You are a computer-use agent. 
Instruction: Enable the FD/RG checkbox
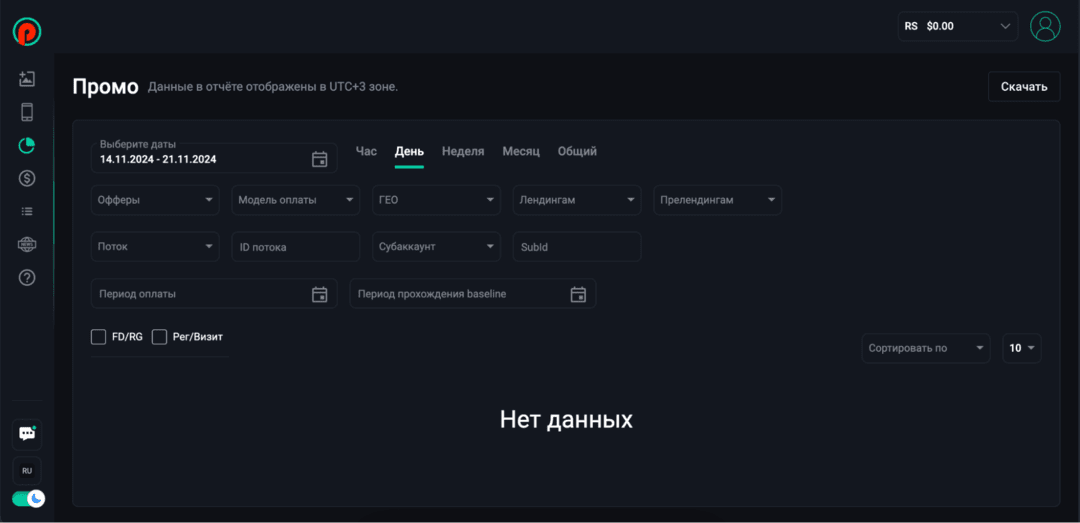(98, 337)
